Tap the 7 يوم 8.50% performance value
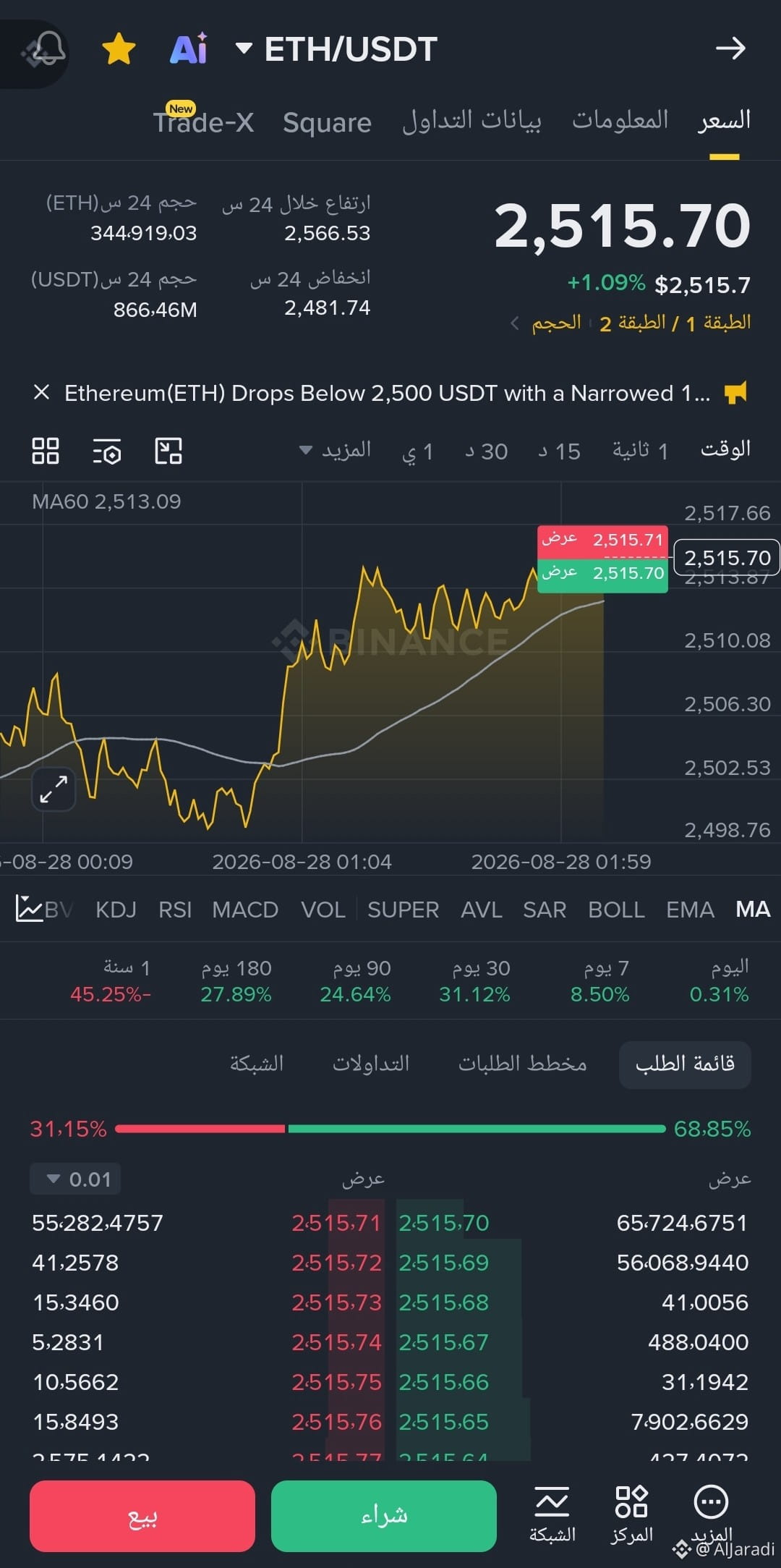781x1568 pixels. pyautogui.click(x=600, y=994)
